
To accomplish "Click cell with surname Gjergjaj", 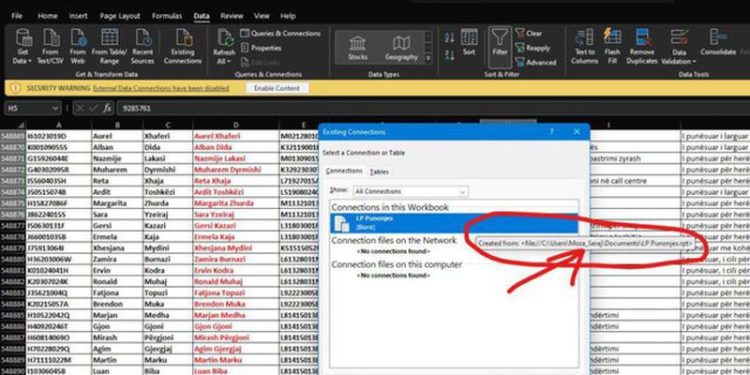I will 167,349.
